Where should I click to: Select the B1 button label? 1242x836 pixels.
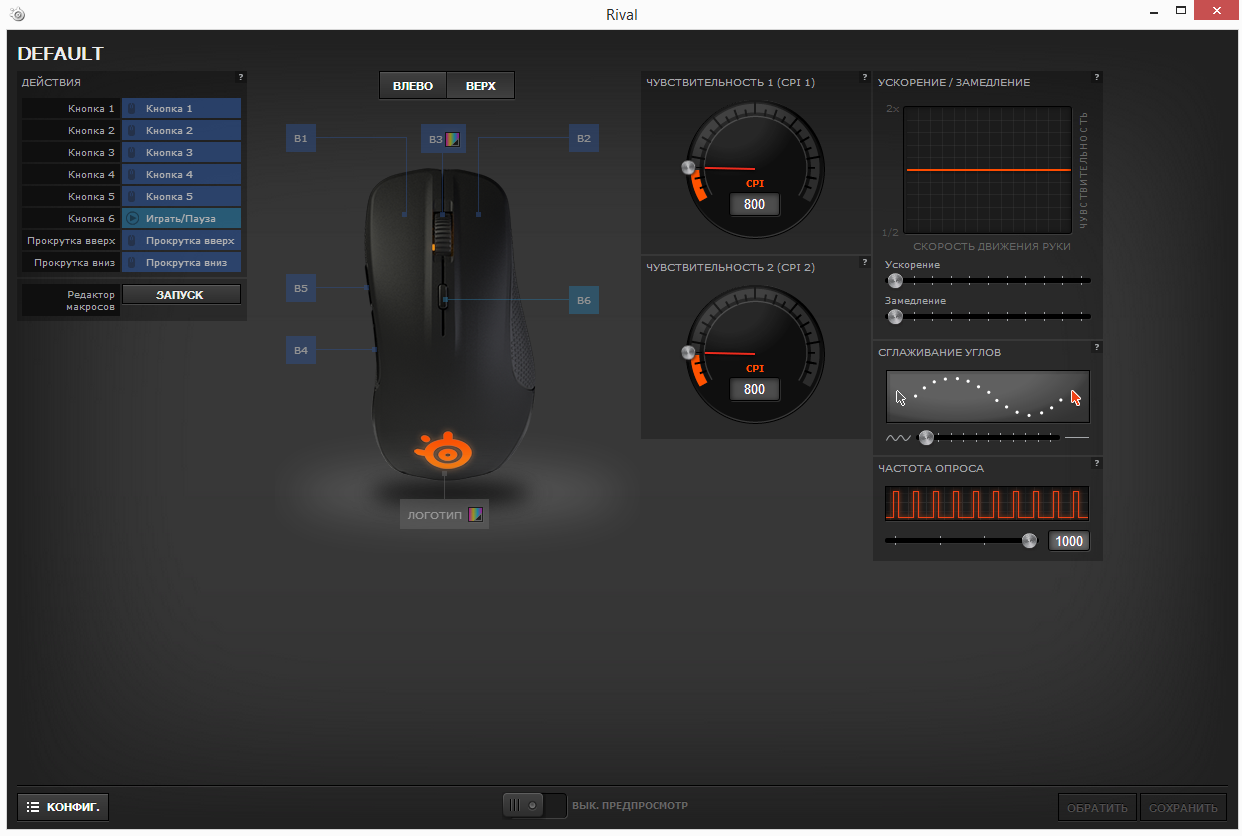point(301,139)
